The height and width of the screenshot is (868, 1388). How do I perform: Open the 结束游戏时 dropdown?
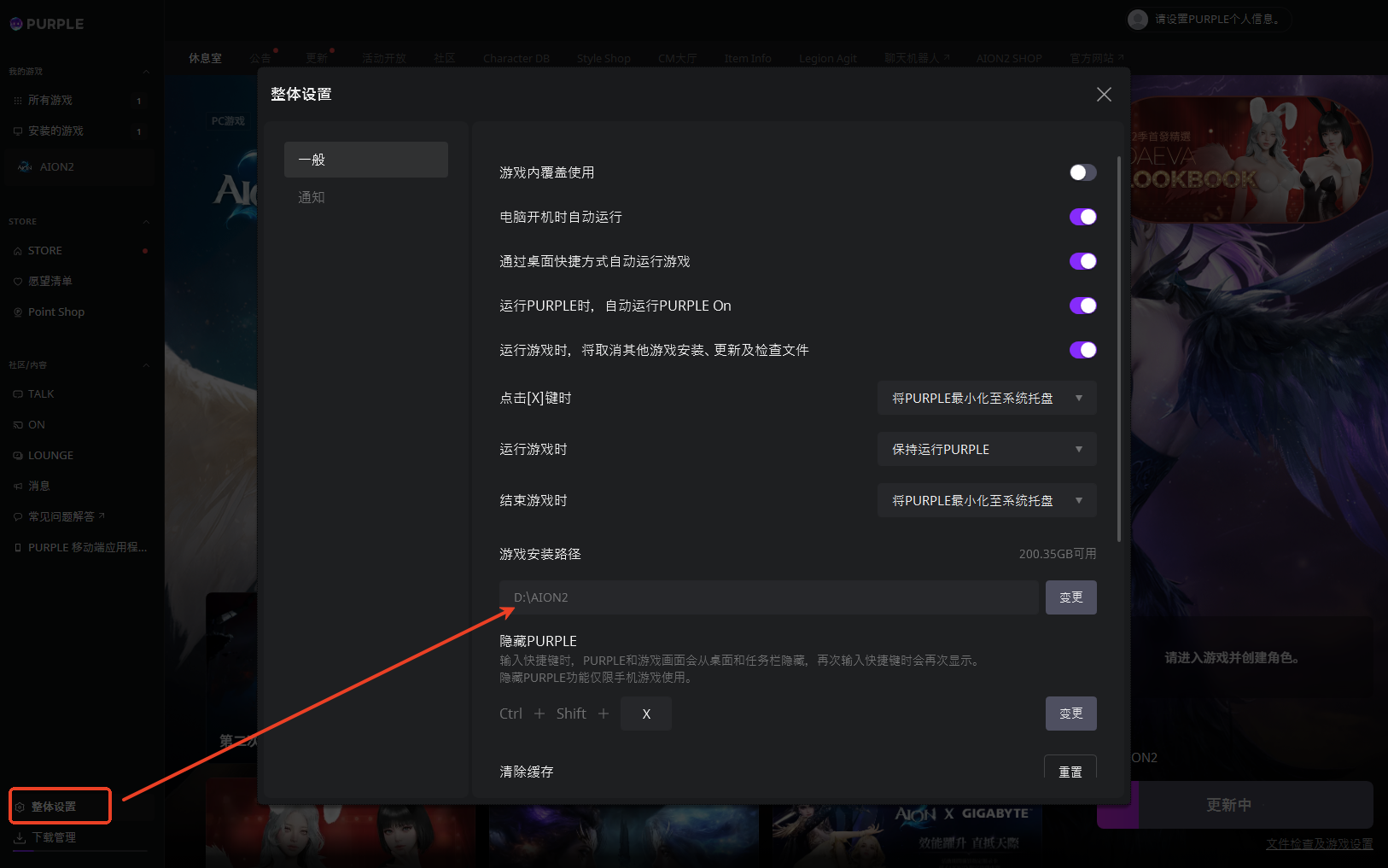(x=986, y=501)
